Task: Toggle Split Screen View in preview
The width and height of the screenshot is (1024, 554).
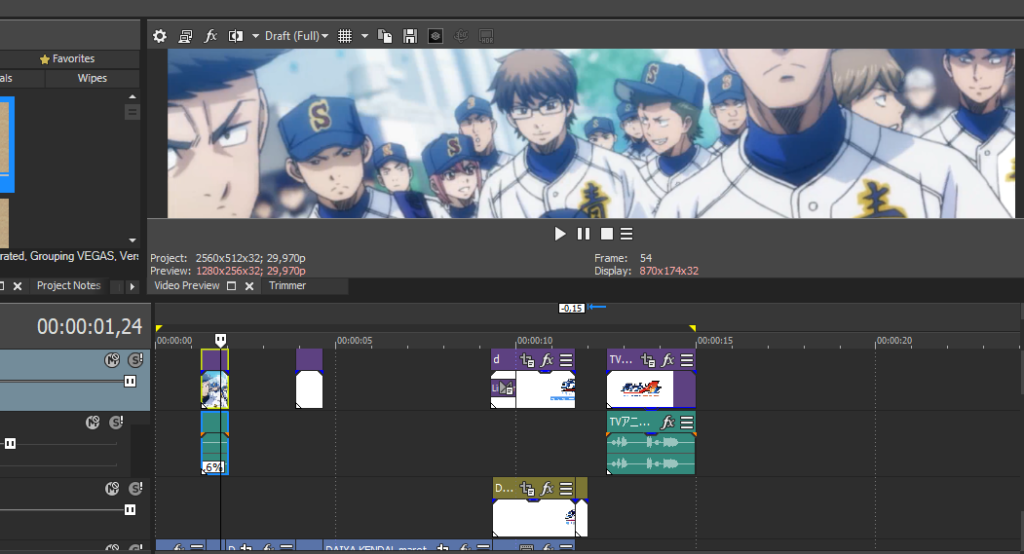Action: [235, 36]
